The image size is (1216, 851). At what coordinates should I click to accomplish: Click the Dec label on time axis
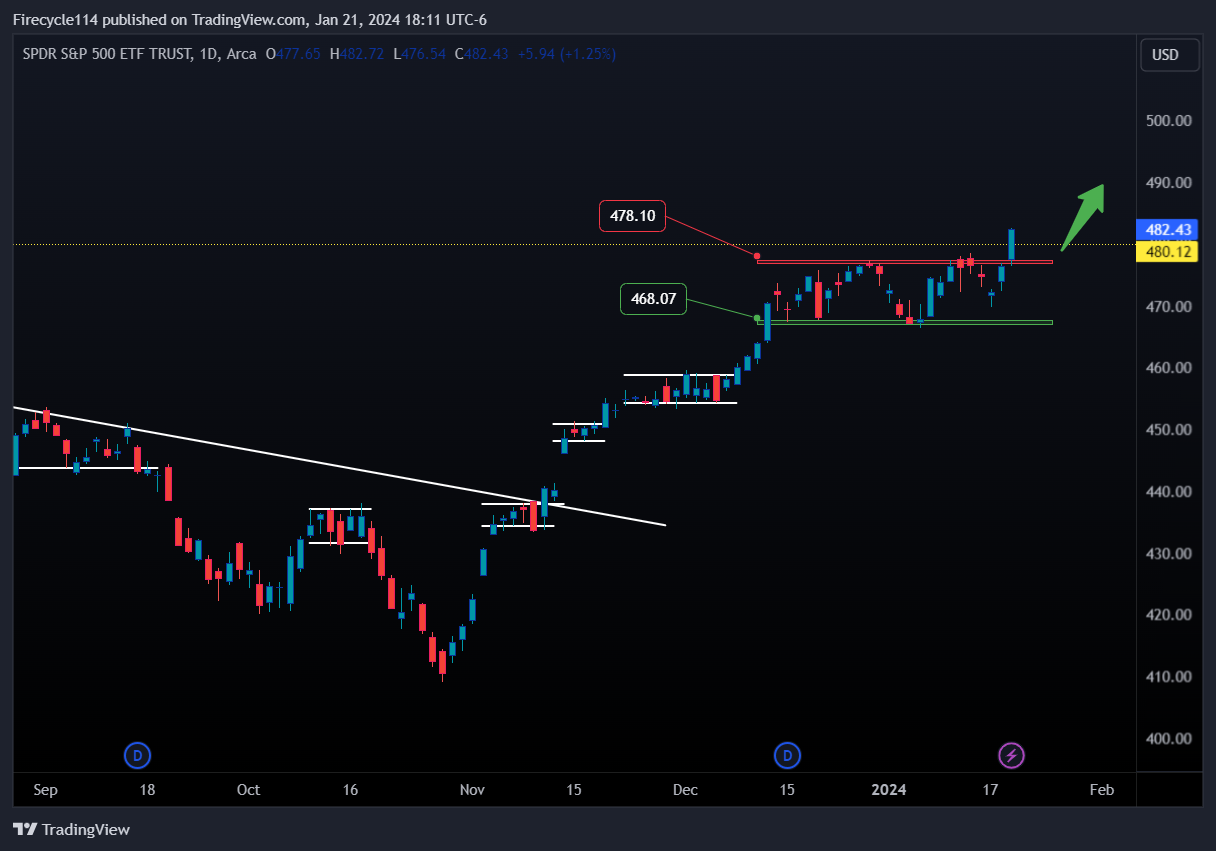point(685,790)
